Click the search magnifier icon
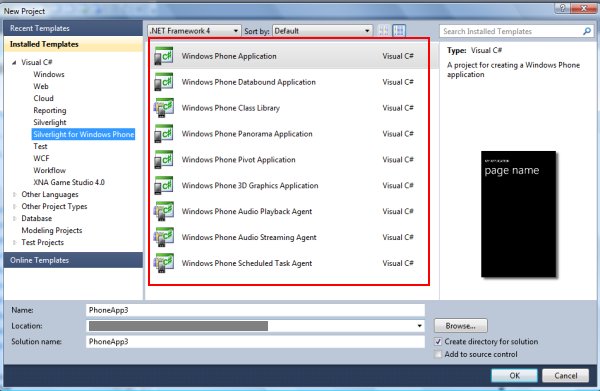The width and height of the screenshot is (600, 391). tap(587, 31)
